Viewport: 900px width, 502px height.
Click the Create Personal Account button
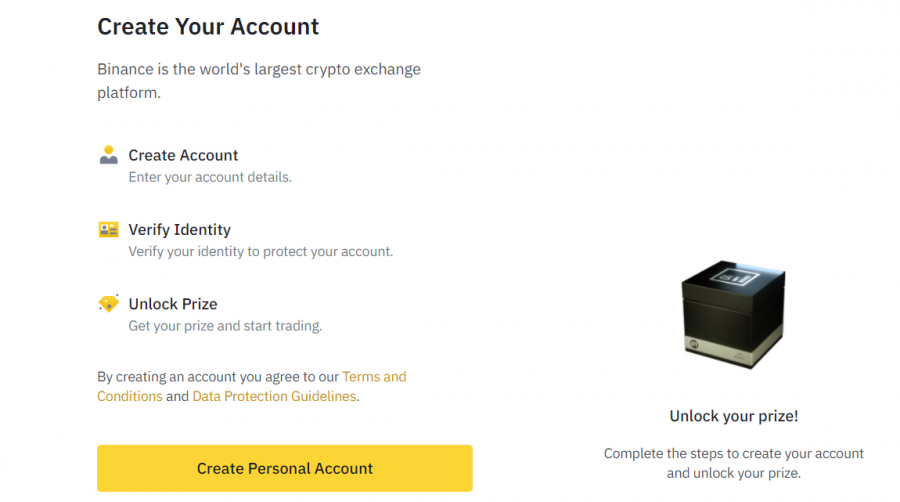(x=285, y=468)
